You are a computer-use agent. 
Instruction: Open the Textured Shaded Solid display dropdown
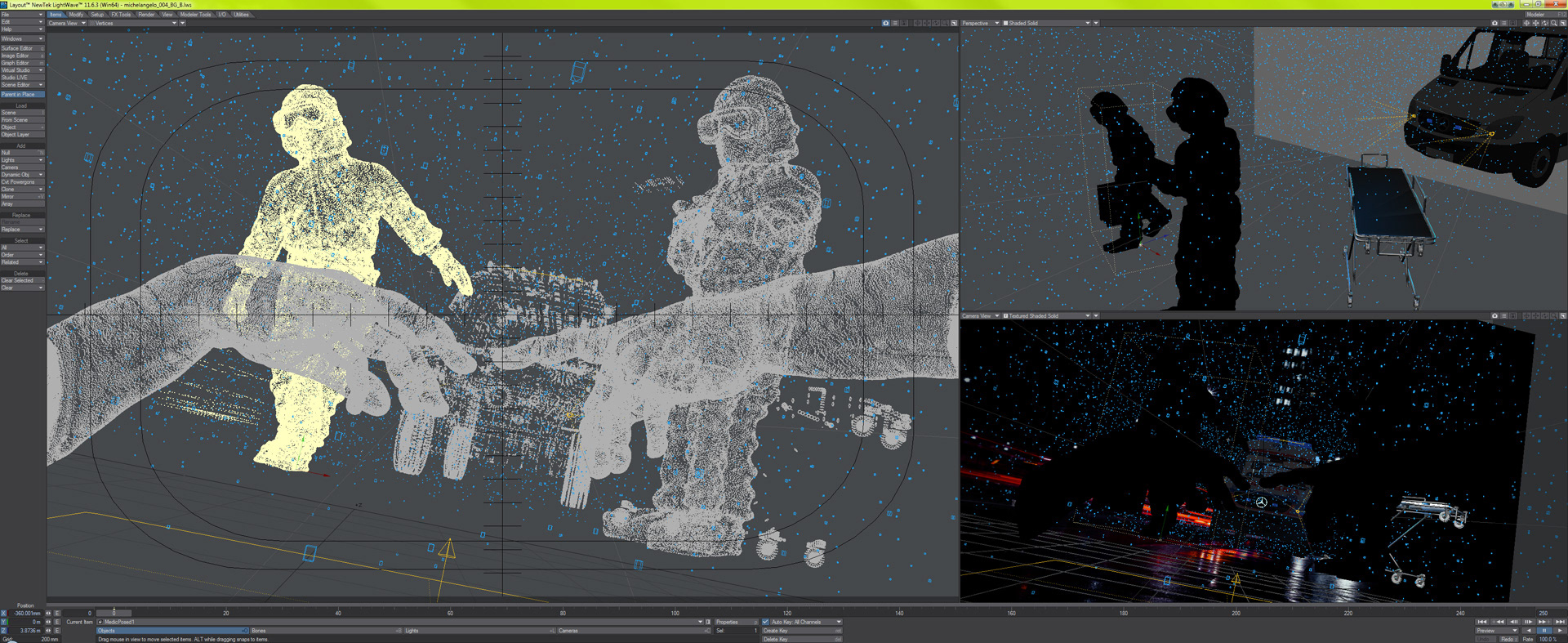click(x=1046, y=315)
